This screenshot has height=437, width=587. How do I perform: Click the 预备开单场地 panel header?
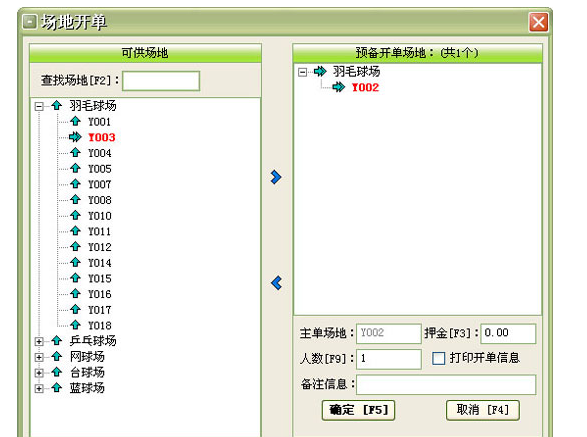pyautogui.click(x=417, y=53)
